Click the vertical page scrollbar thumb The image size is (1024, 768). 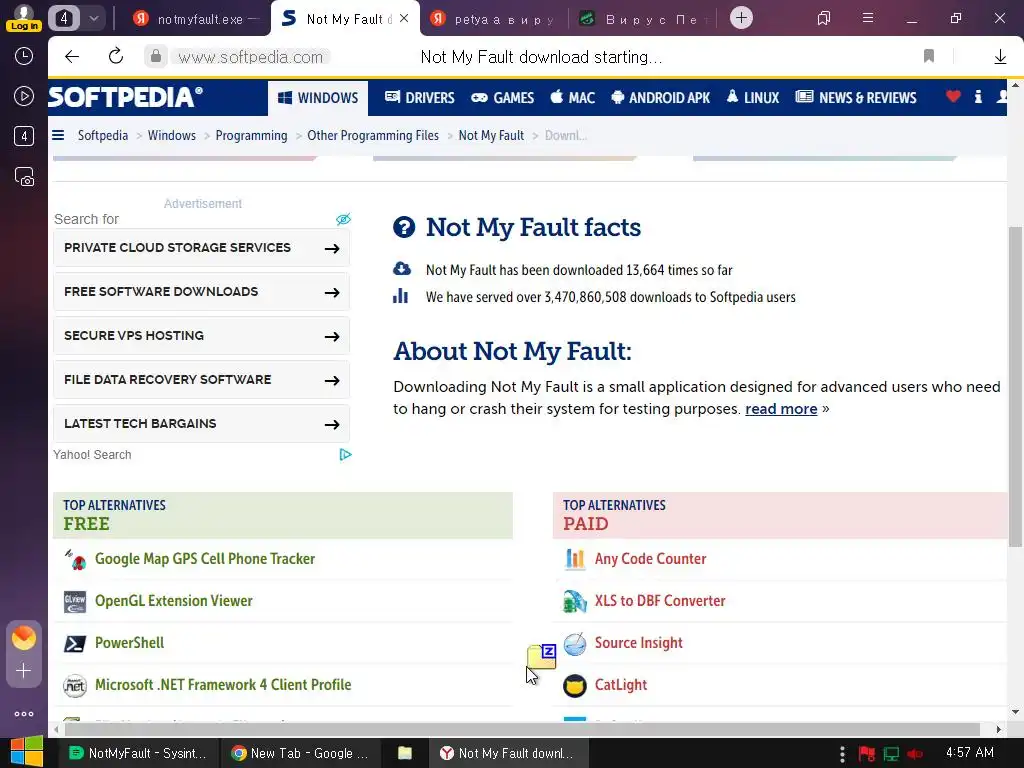1015,387
